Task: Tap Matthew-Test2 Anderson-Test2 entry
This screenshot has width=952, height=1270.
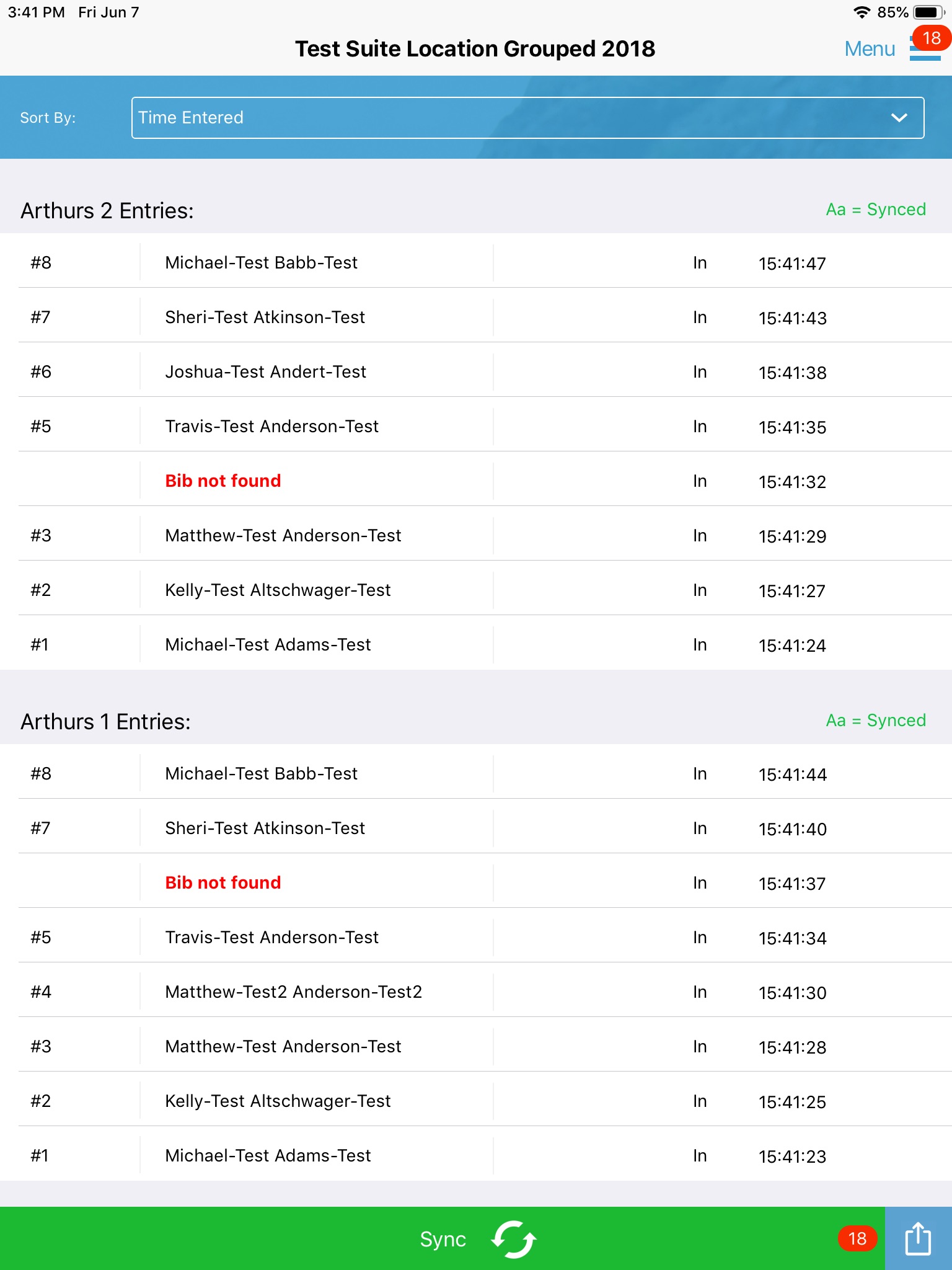Action: pyautogui.click(x=293, y=992)
